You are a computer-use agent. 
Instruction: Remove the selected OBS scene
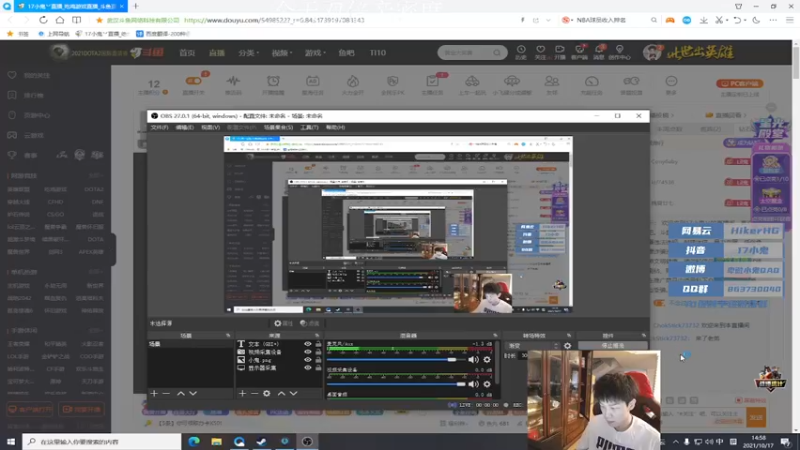pos(166,393)
